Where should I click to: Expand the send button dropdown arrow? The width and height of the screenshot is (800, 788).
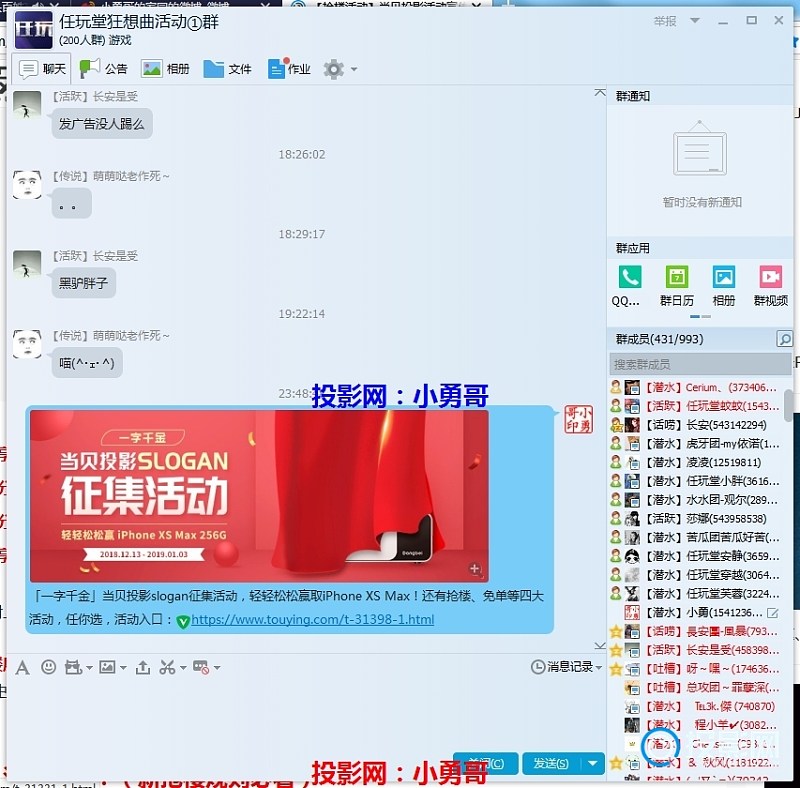point(593,764)
